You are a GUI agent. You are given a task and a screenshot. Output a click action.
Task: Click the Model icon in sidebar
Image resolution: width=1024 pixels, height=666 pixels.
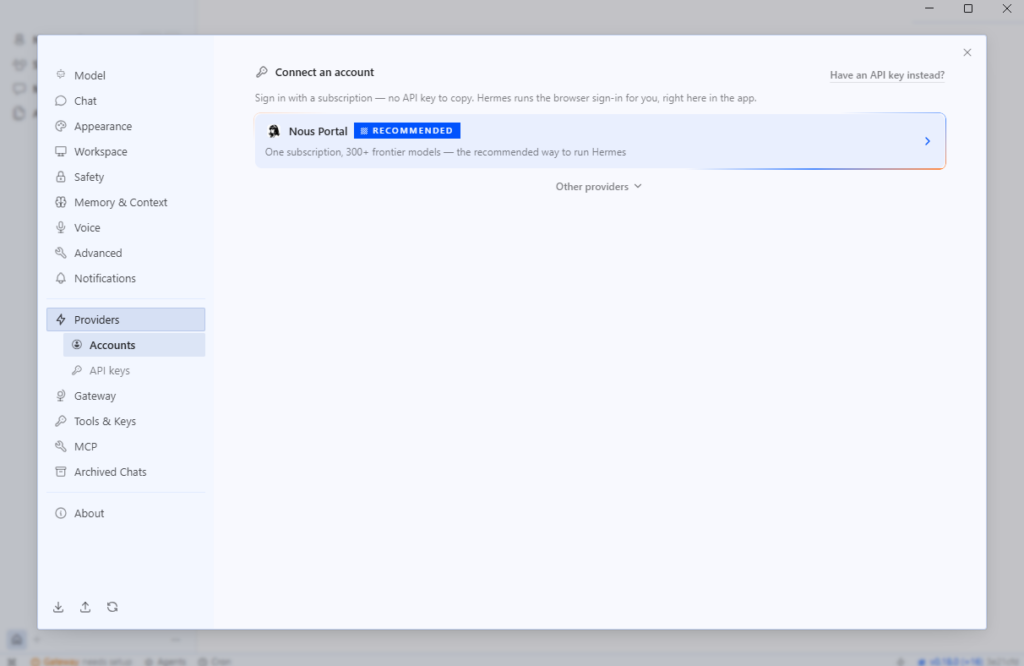coord(61,74)
